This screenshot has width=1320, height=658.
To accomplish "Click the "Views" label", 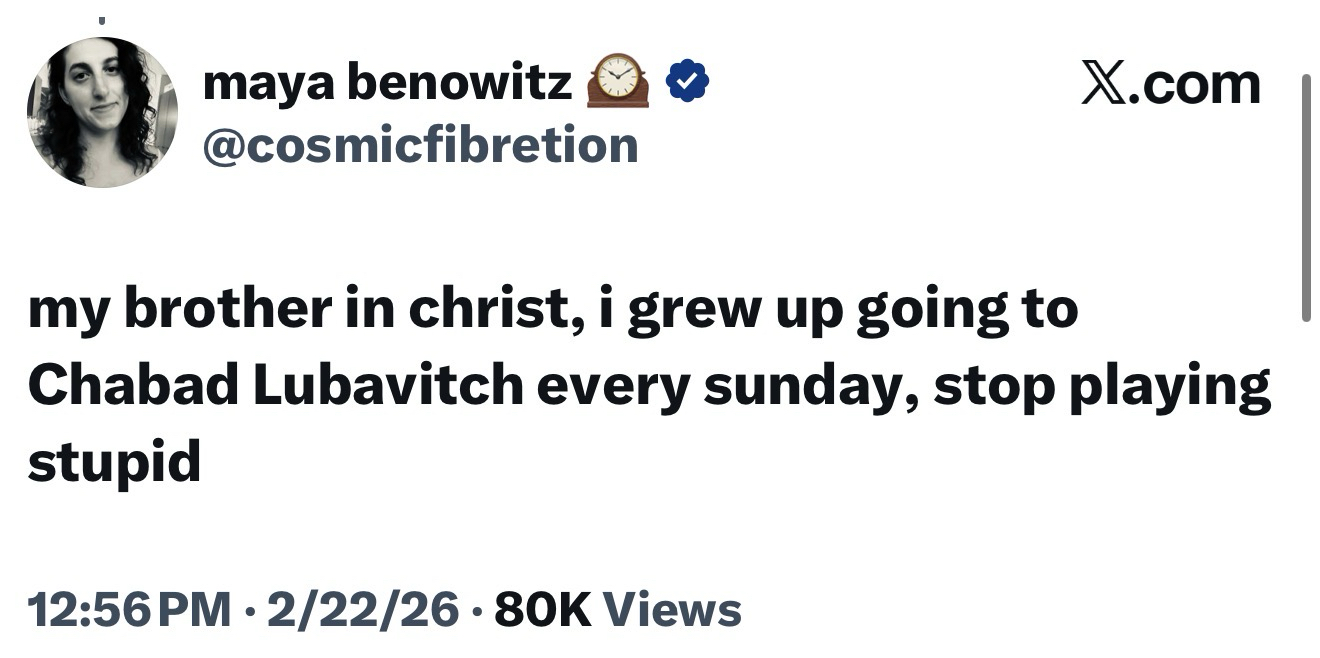I will 673,610.
